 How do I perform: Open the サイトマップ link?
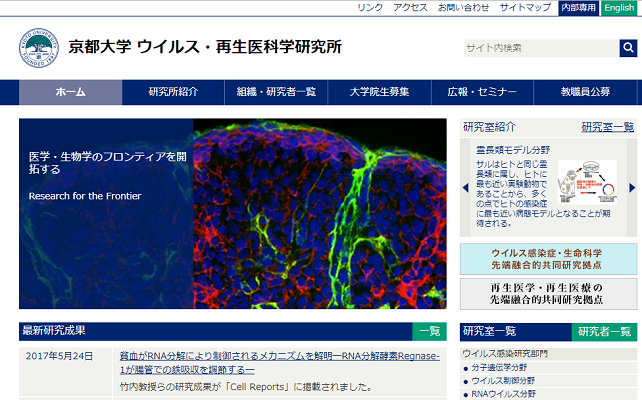525,7
